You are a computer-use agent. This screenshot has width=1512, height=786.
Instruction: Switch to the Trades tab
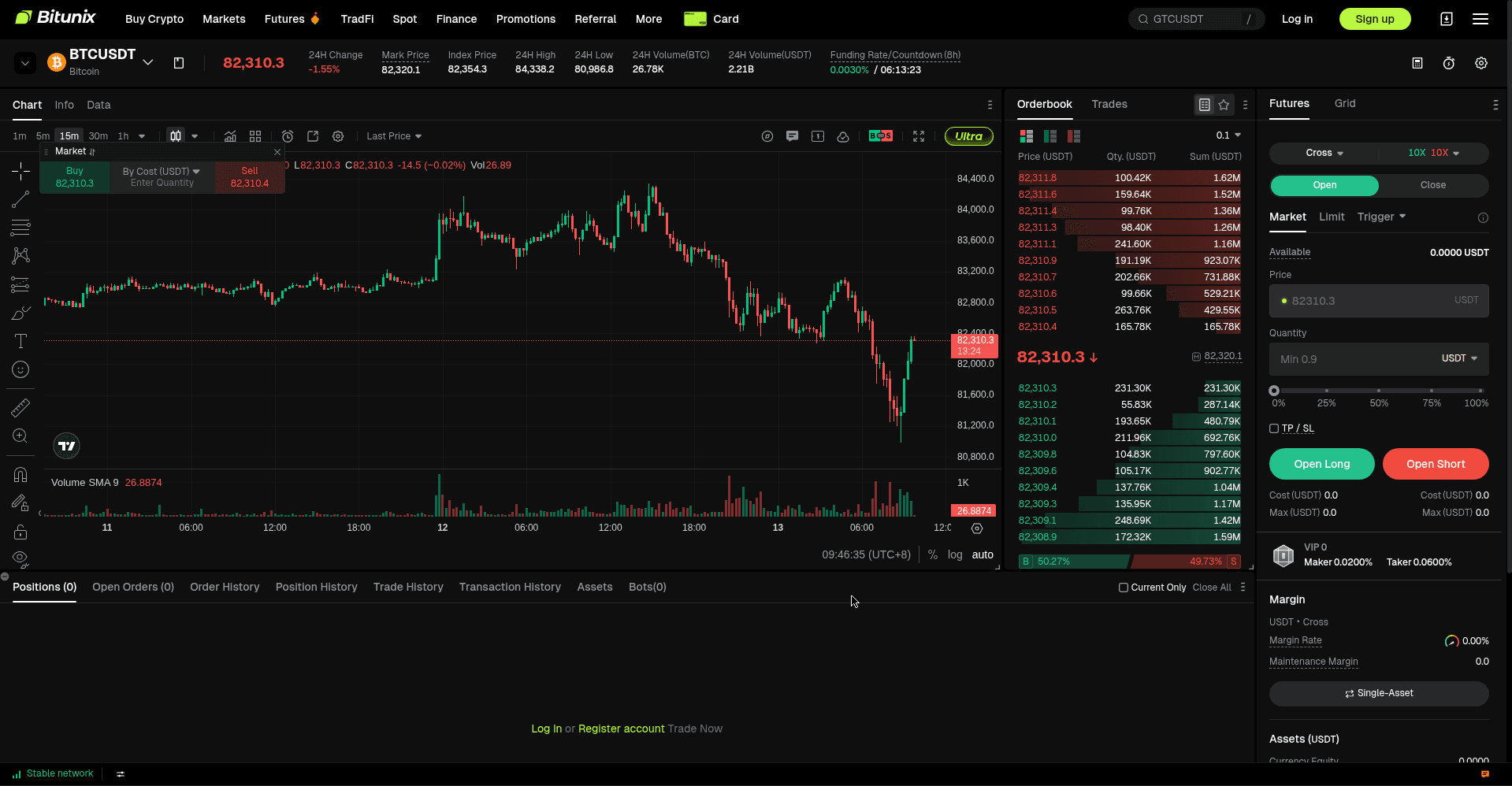(x=1109, y=104)
